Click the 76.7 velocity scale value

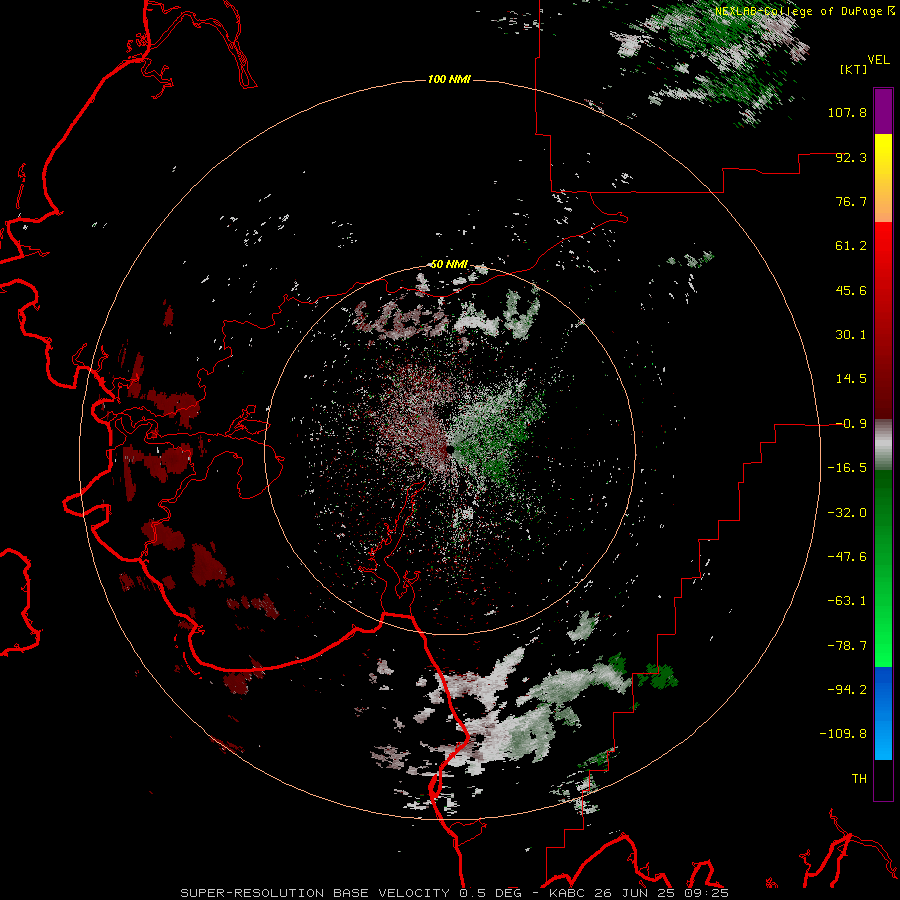click(x=851, y=201)
